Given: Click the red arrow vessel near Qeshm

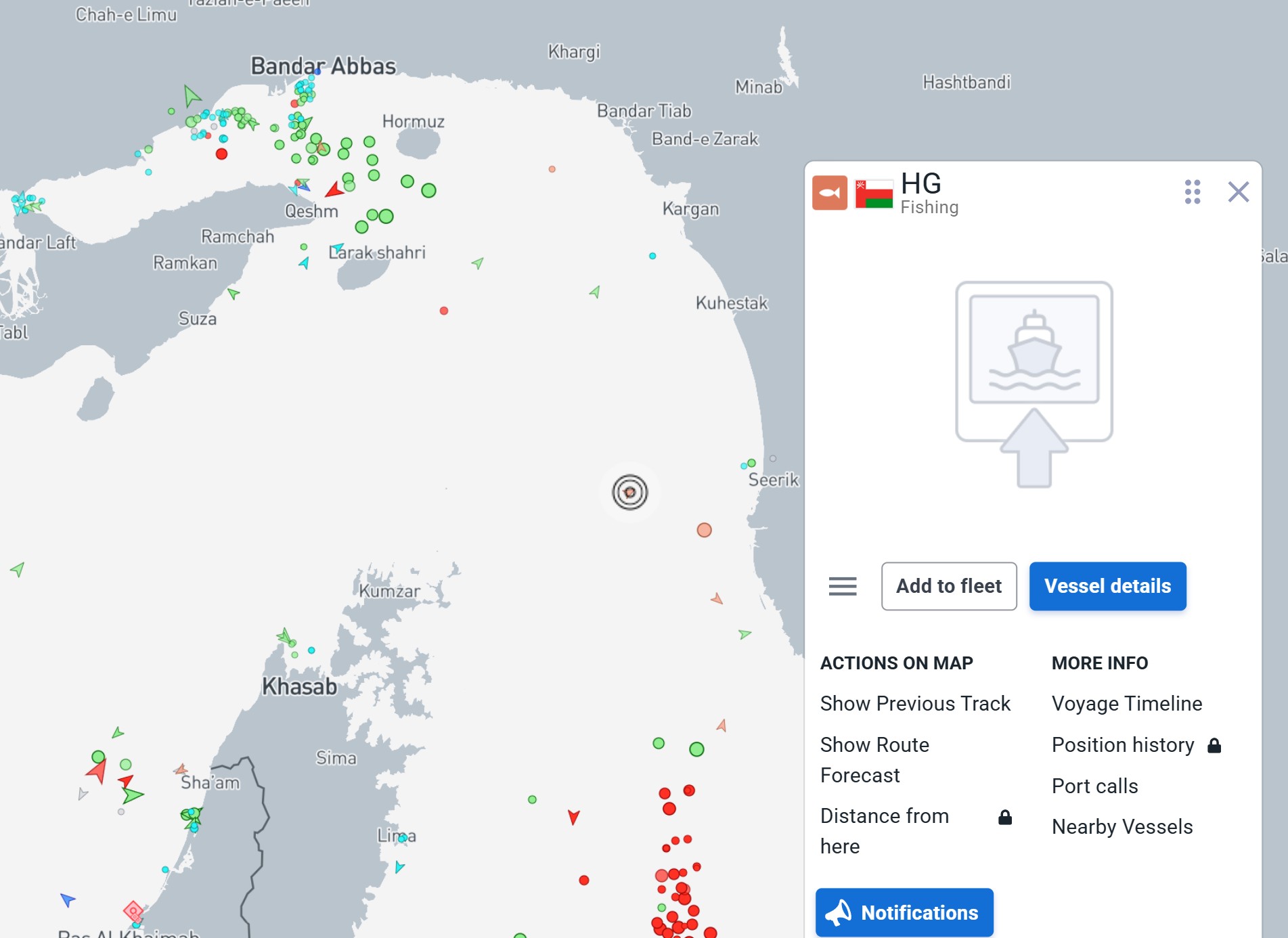Looking at the screenshot, I should [334, 189].
